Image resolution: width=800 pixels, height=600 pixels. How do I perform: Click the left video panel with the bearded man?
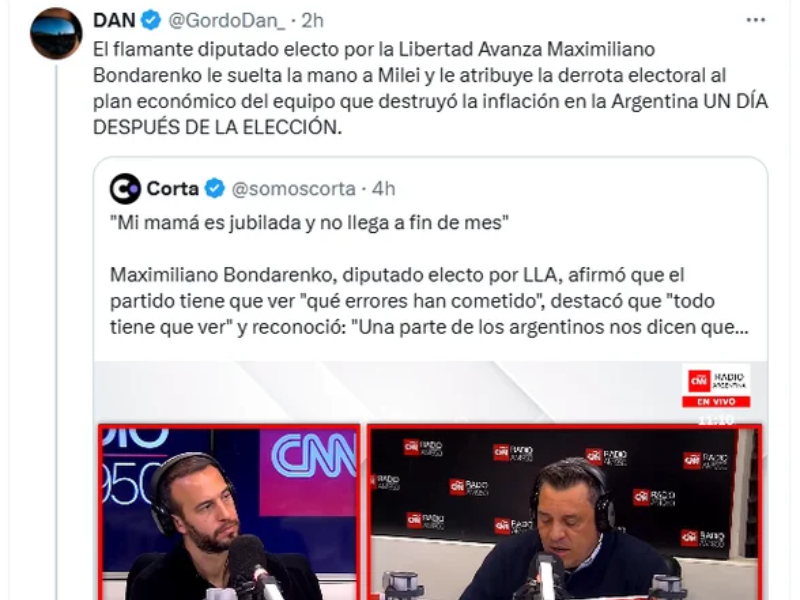[229, 512]
